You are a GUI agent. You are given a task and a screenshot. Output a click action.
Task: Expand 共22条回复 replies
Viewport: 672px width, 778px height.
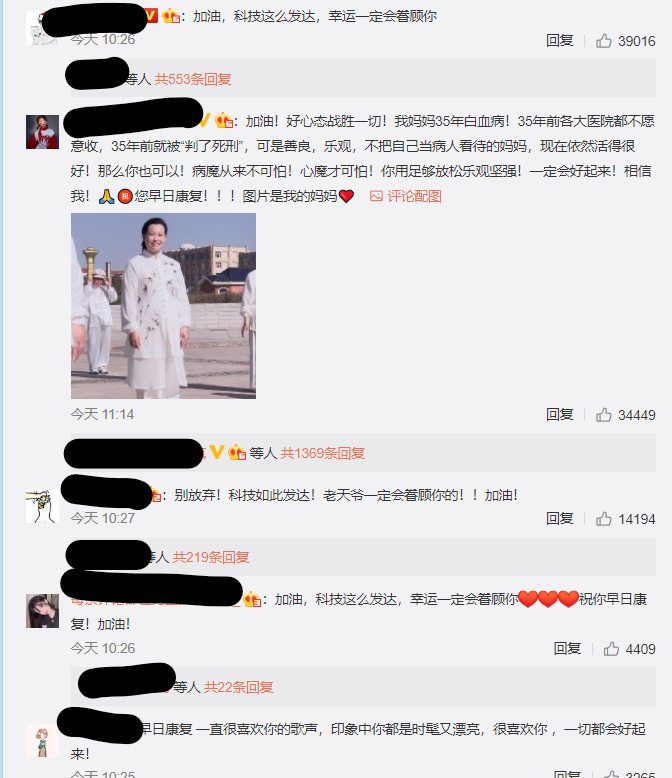[x=239, y=687]
